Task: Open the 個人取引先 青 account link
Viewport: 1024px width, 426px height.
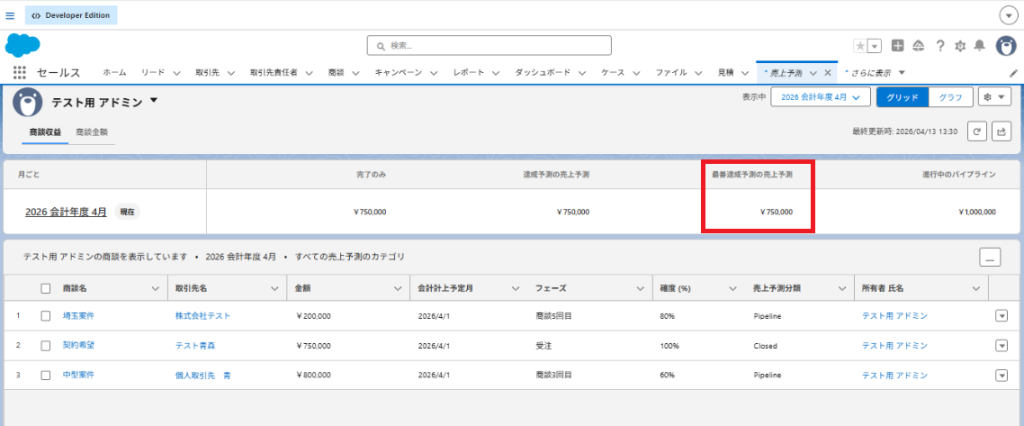Action: click(x=202, y=375)
